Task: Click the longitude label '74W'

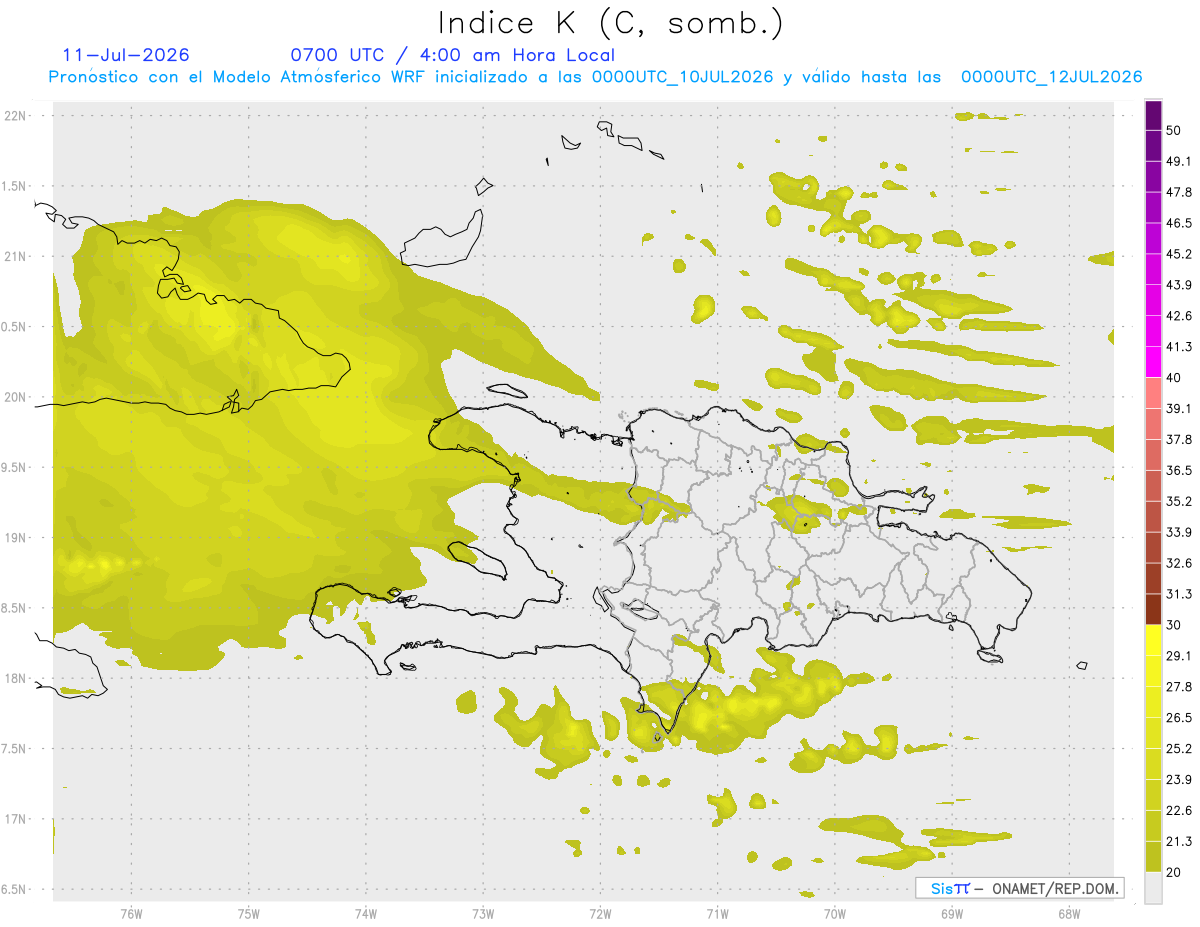Action: pyautogui.click(x=366, y=914)
